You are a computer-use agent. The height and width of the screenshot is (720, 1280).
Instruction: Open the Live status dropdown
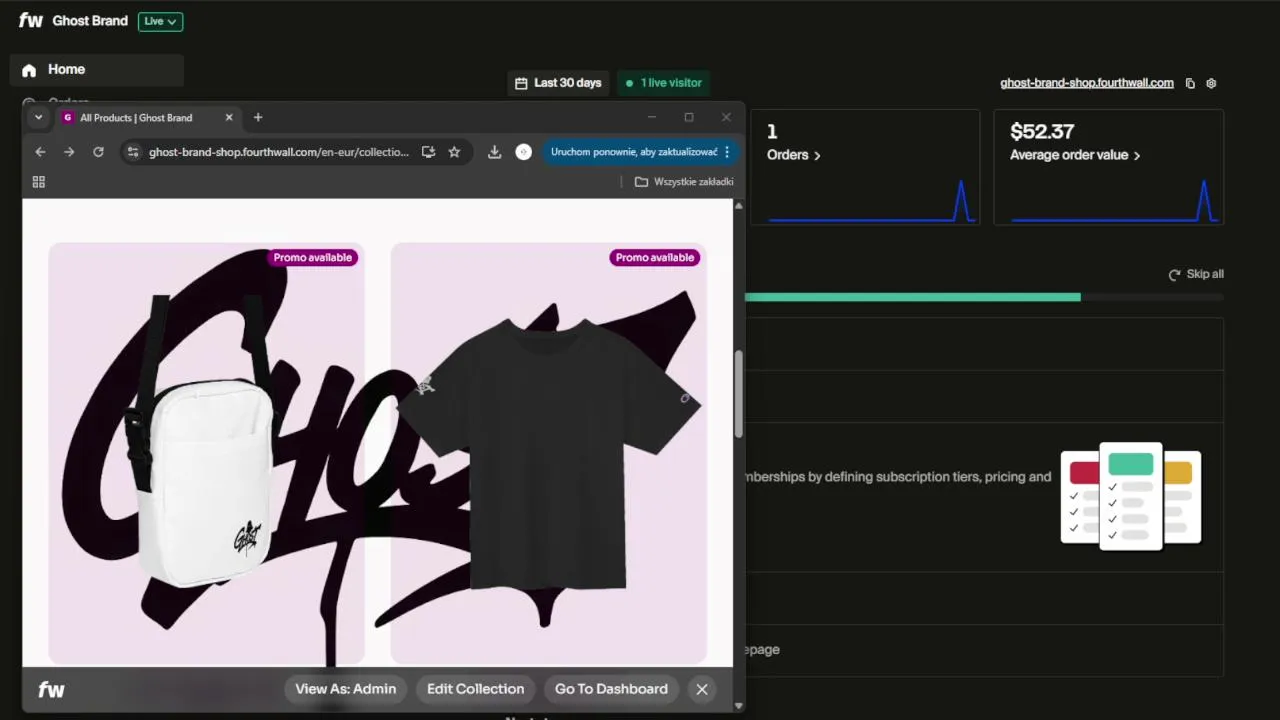coord(160,21)
